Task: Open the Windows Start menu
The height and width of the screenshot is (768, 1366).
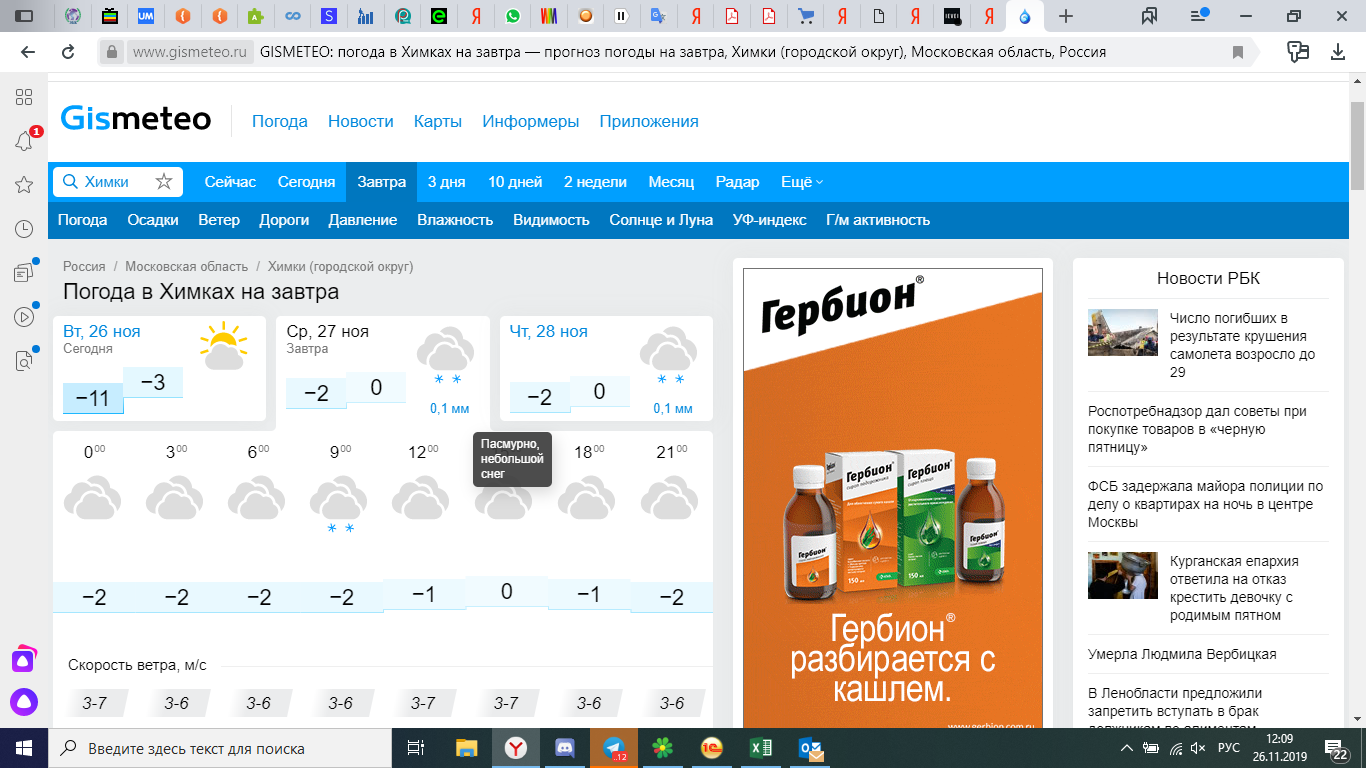Action: pos(24,747)
